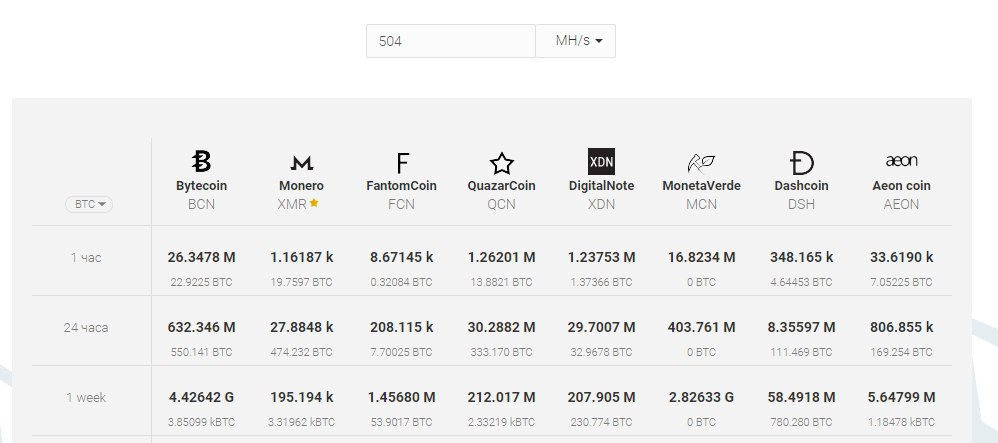Viewport: 998px width, 443px height.
Task: Click the 22.9225 BTC value under Bytecoin
Action: pos(201,282)
